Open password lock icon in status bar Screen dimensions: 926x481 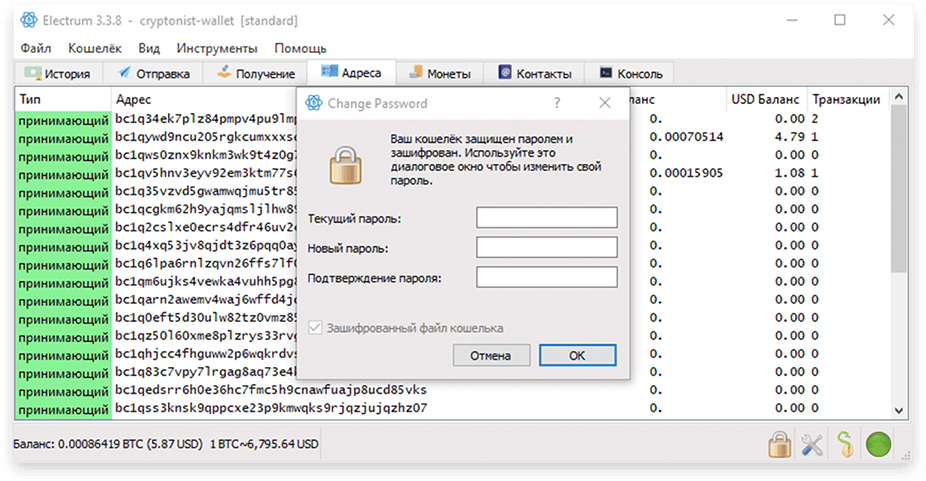coord(780,444)
